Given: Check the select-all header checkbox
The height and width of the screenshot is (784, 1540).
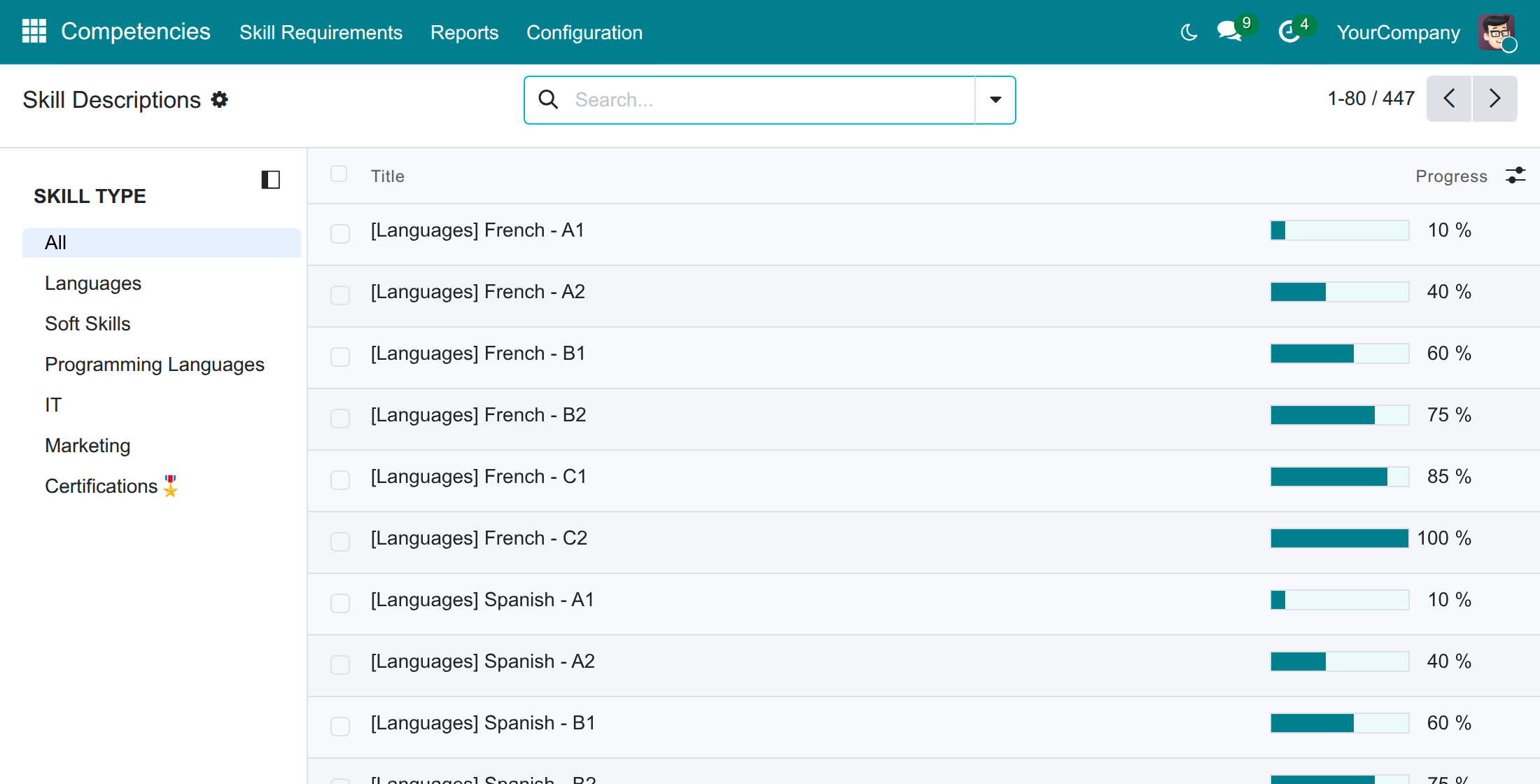Looking at the screenshot, I should [339, 174].
